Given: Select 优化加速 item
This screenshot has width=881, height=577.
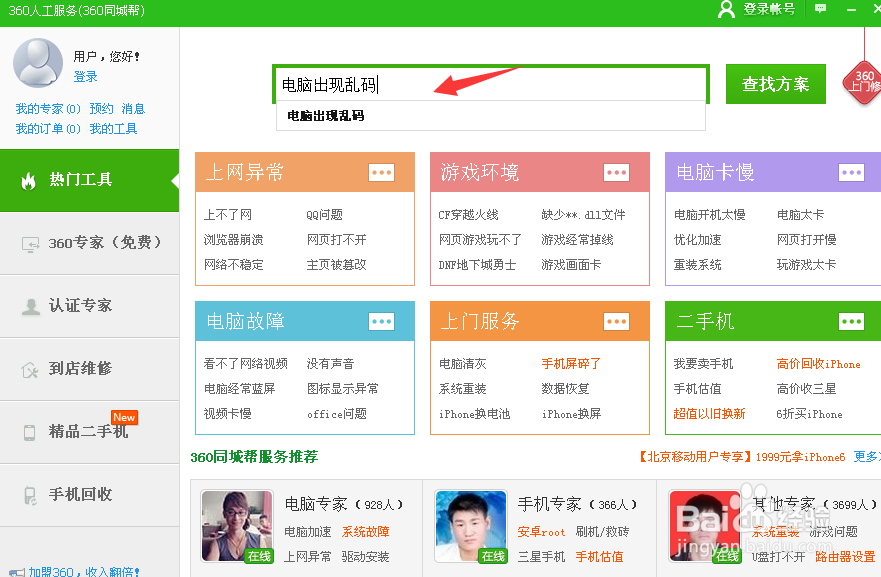Looking at the screenshot, I should pos(697,240).
